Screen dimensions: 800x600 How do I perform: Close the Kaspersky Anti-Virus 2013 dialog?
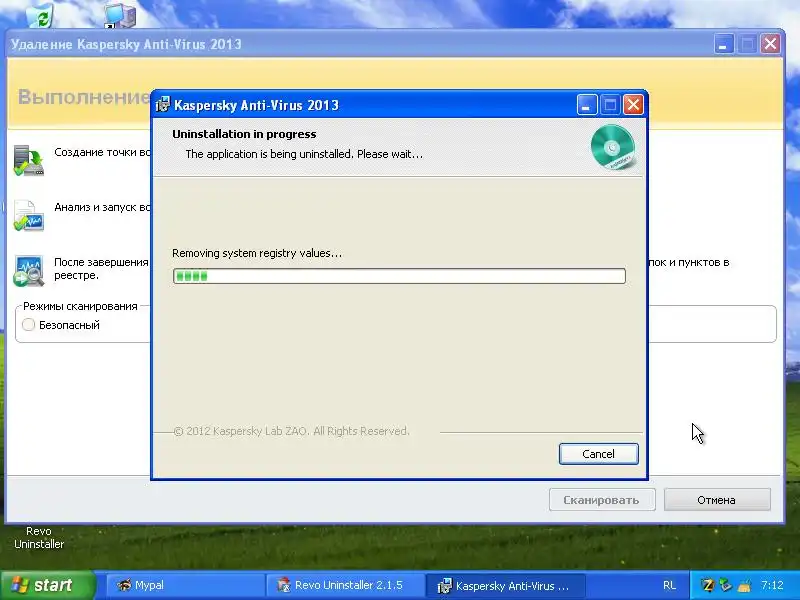pyautogui.click(x=633, y=105)
